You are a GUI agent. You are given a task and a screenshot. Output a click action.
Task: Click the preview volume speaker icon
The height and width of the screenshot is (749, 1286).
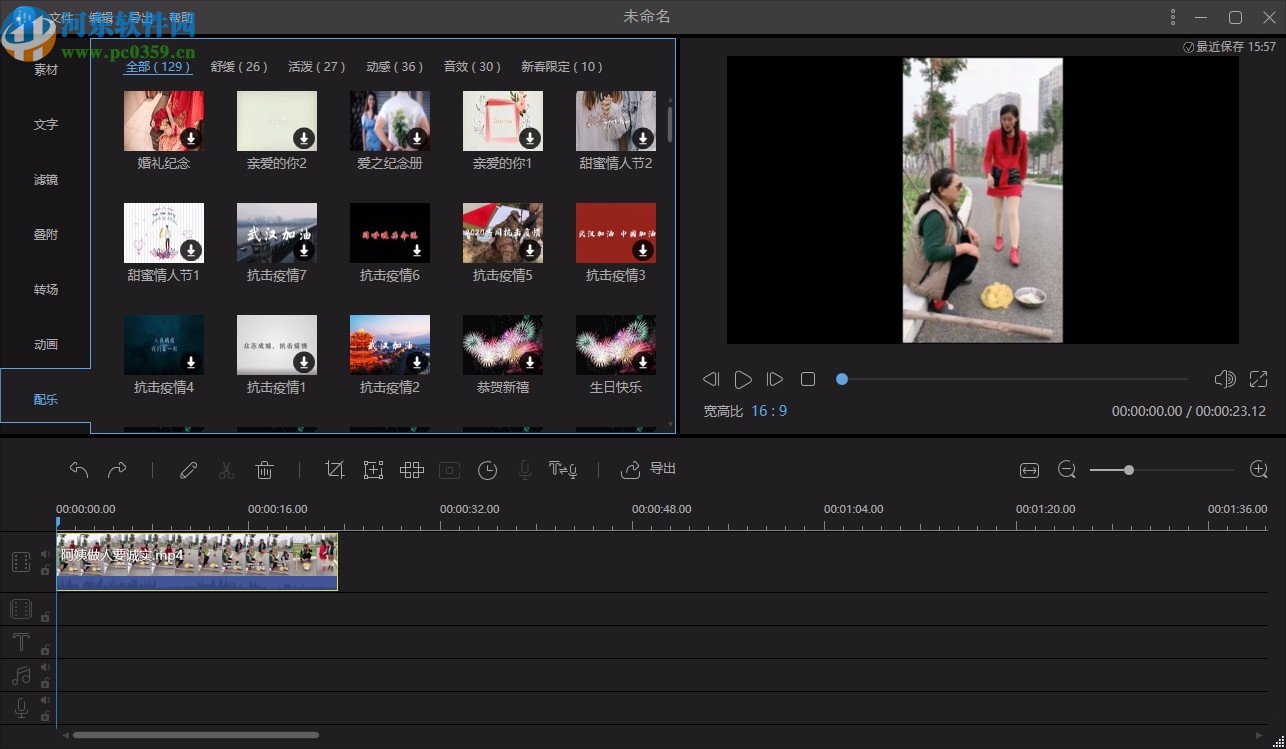(x=1224, y=379)
